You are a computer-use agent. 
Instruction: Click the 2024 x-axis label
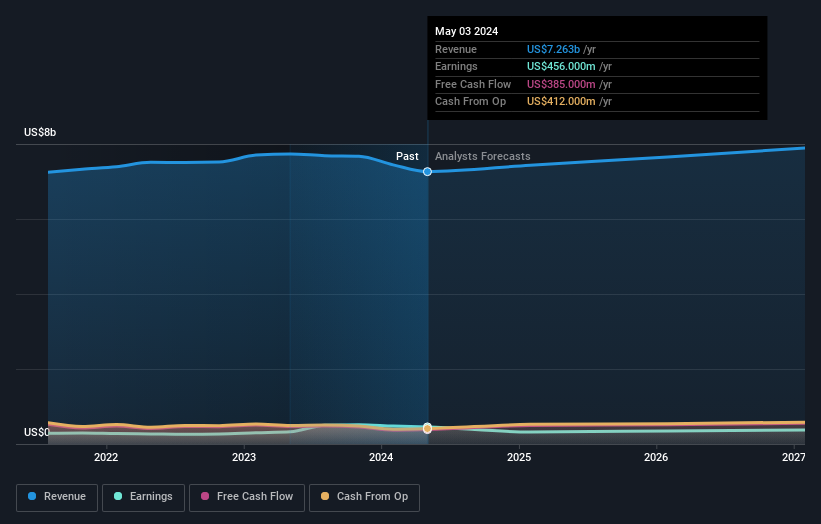click(x=381, y=457)
